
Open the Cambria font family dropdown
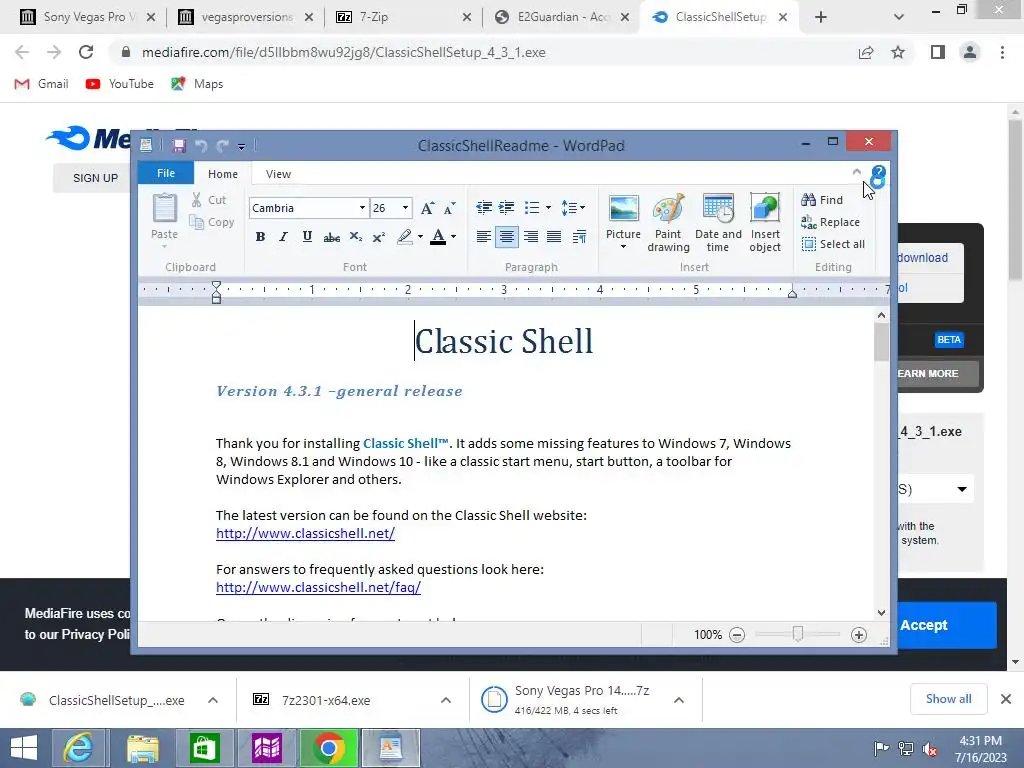coord(362,208)
